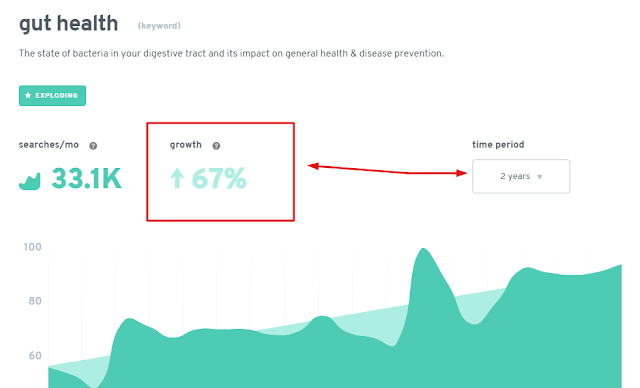Click the growth label text
This screenshot has height=388, width=640.
(186, 145)
